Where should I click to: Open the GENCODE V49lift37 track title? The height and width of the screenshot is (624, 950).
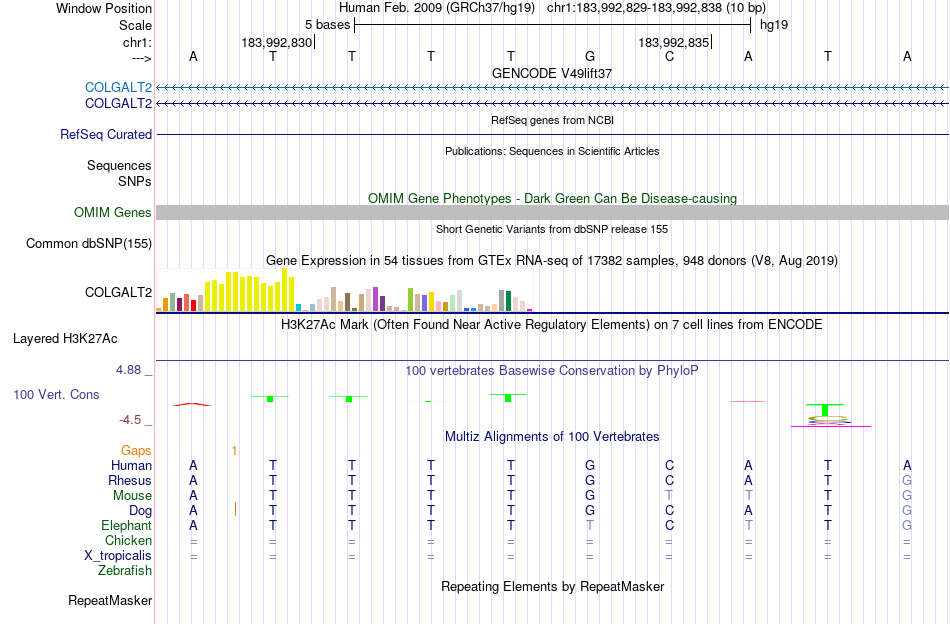click(x=552, y=73)
